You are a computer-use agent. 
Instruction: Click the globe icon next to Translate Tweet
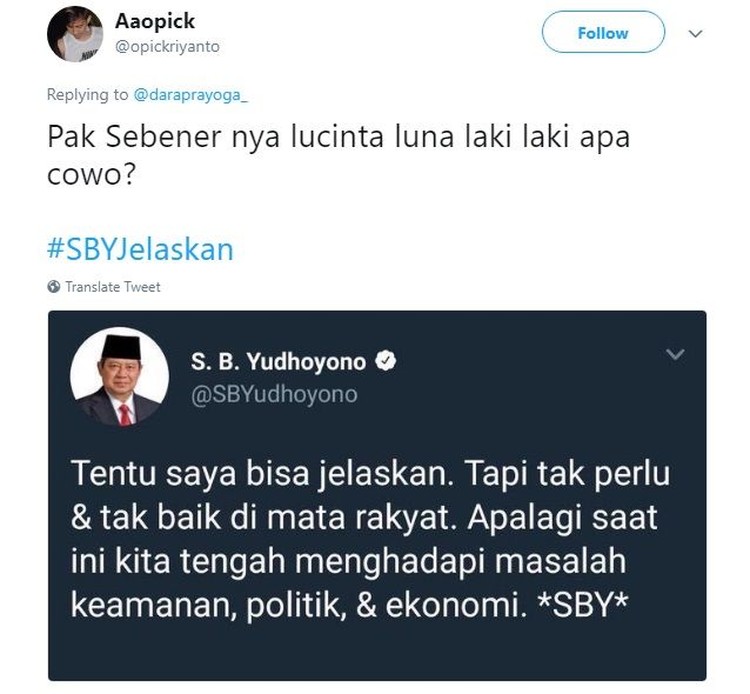tap(54, 286)
